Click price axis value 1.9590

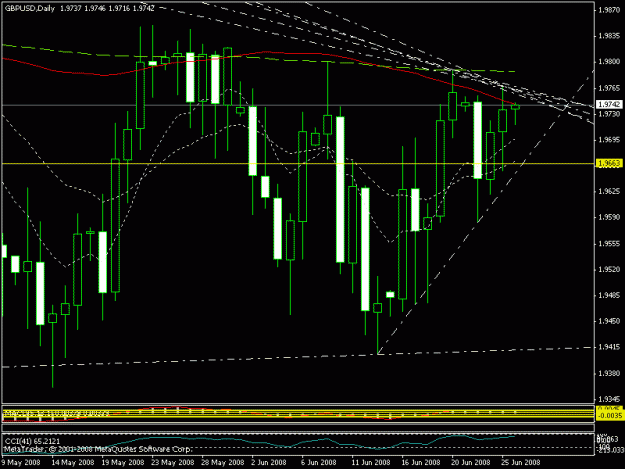click(609, 218)
